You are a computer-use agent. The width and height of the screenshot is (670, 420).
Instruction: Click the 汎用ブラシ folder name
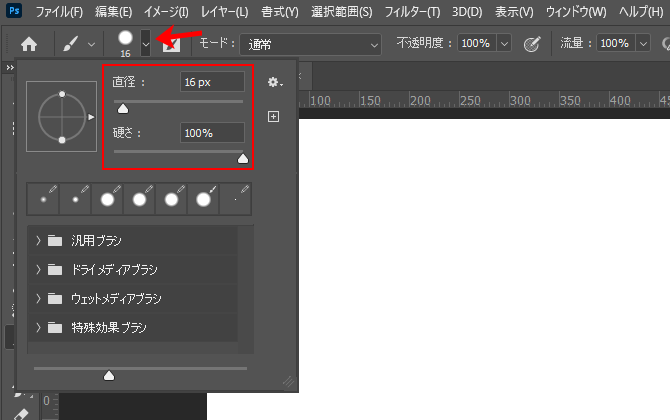point(97,241)
